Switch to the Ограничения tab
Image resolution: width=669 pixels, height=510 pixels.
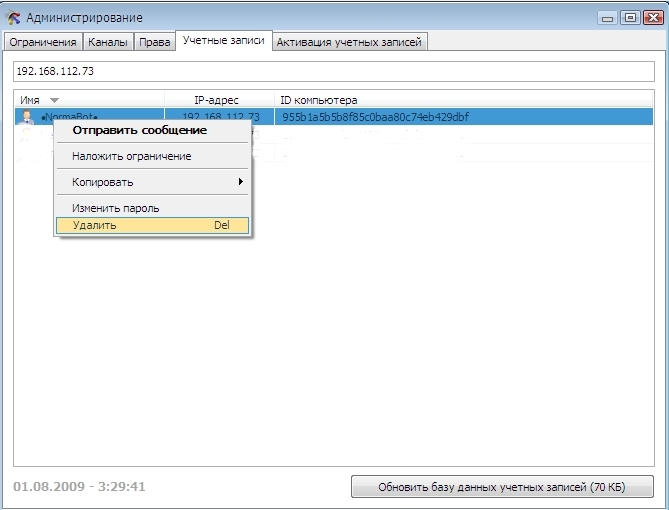(43, 42)
